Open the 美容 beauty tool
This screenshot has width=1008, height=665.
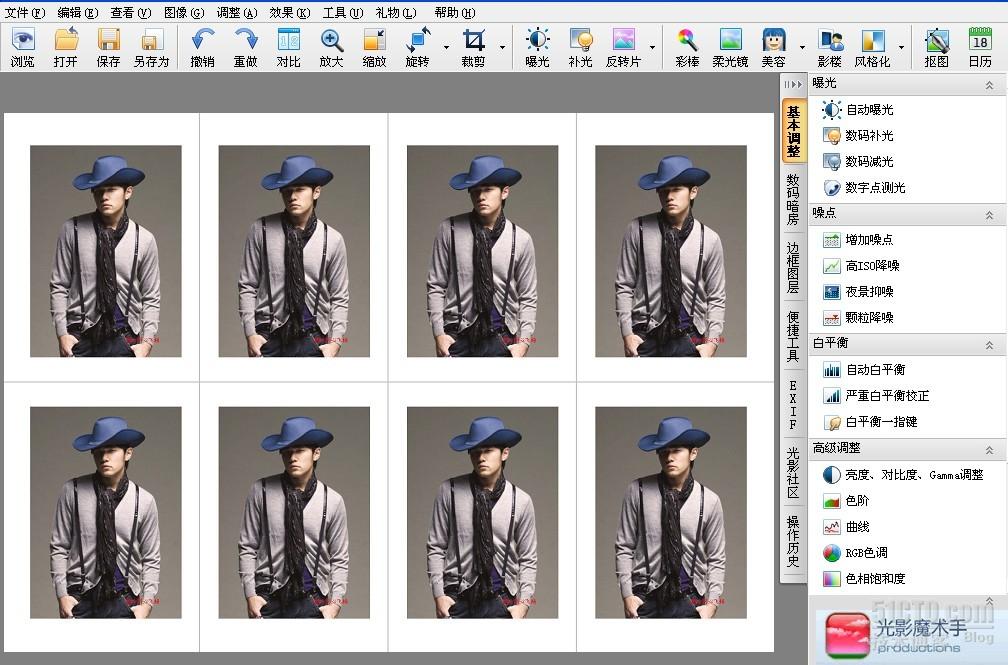coord(773,48)
